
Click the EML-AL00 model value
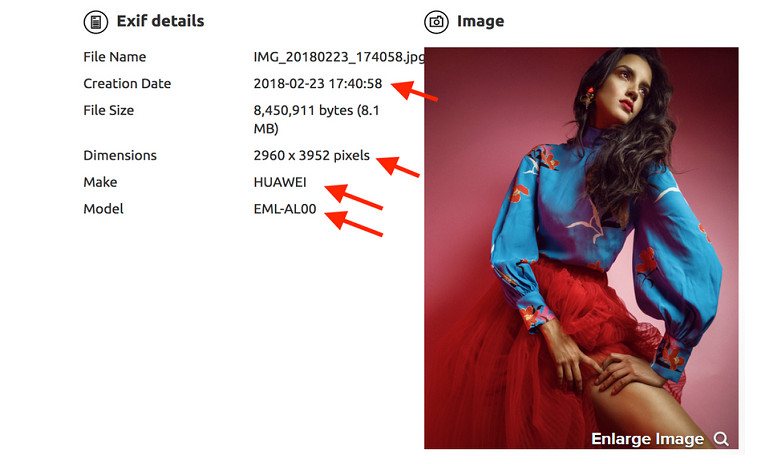[285, 209]
